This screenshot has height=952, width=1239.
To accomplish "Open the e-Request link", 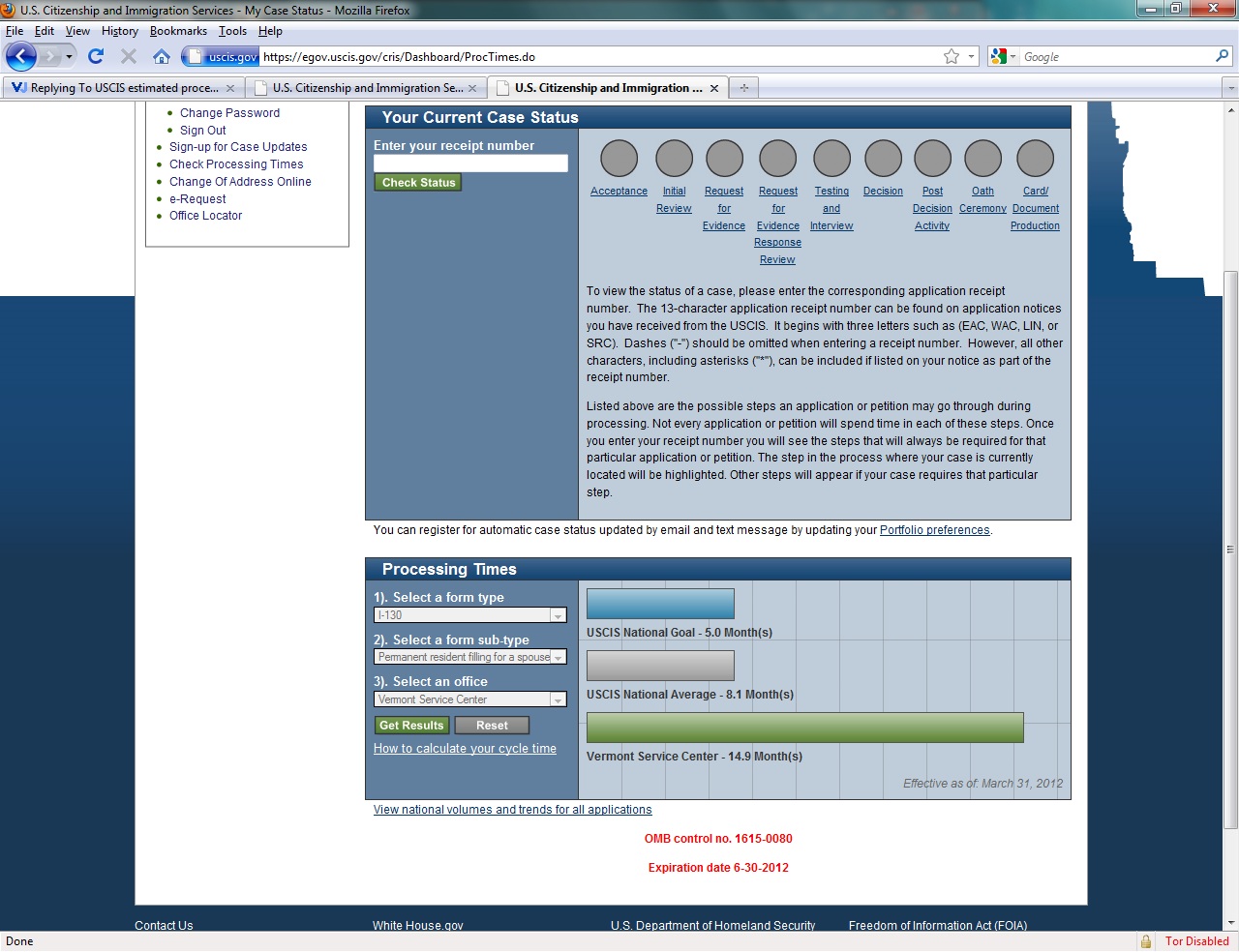I will [x=197, y=199].
